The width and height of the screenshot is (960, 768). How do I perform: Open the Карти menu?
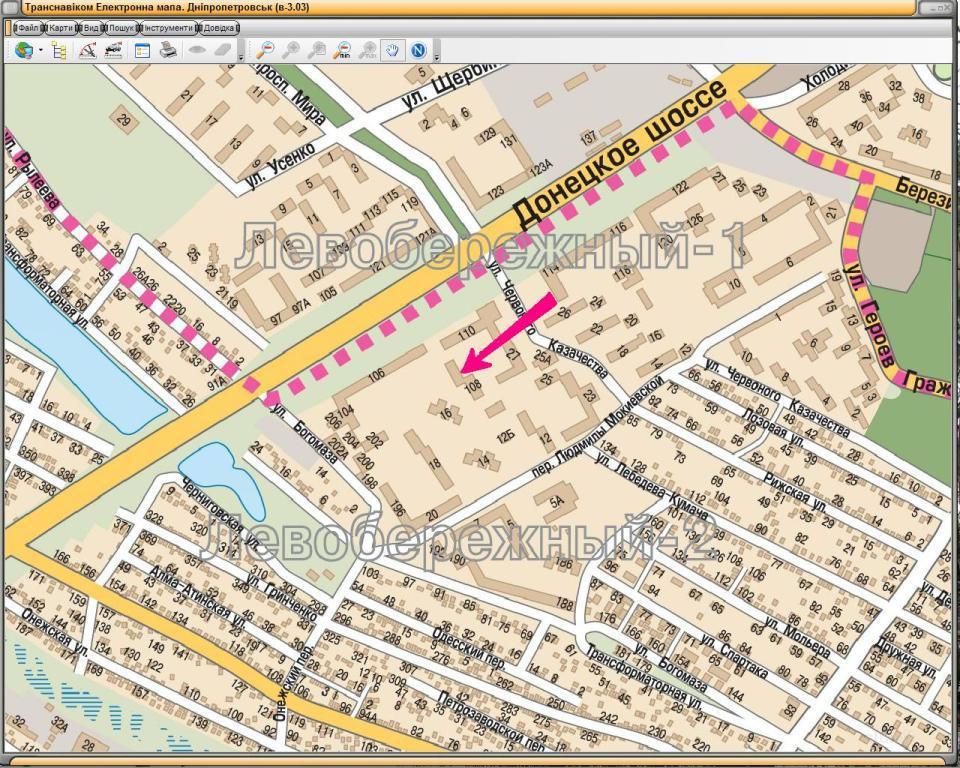coord(61,28)
